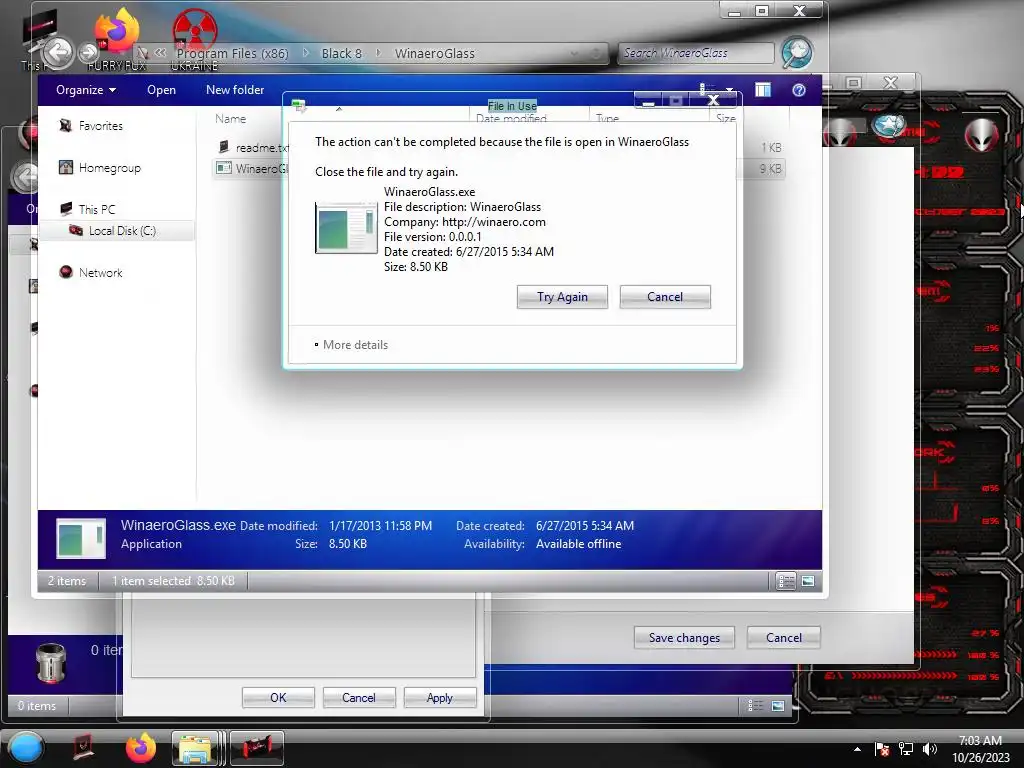Open red gadget app taskbar button
This screenshot has width=1024, height=768.
257,748
